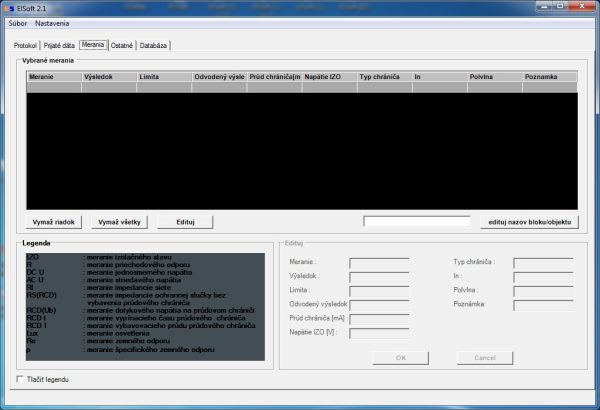The width and height of the screenshot is (600, 410).
Task: Click the ElSoft application icon in title bar
Action: pos(8,8)
